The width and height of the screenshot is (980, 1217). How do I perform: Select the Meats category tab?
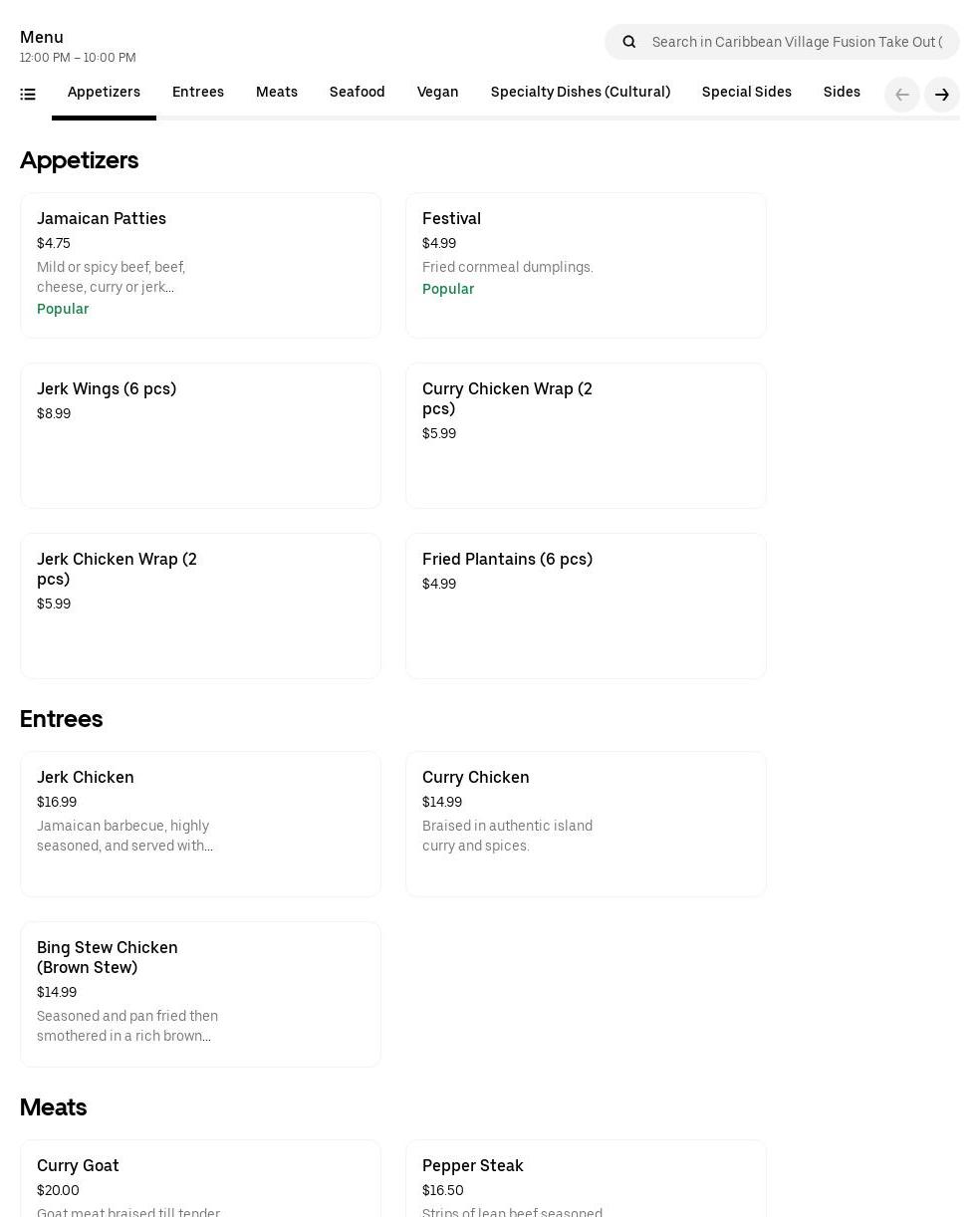coord(277,93)
